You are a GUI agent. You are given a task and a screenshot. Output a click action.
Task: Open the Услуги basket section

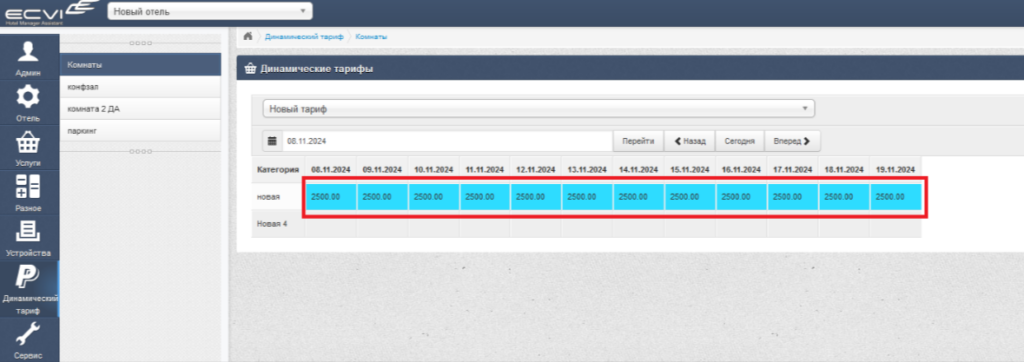click(29, 147)
